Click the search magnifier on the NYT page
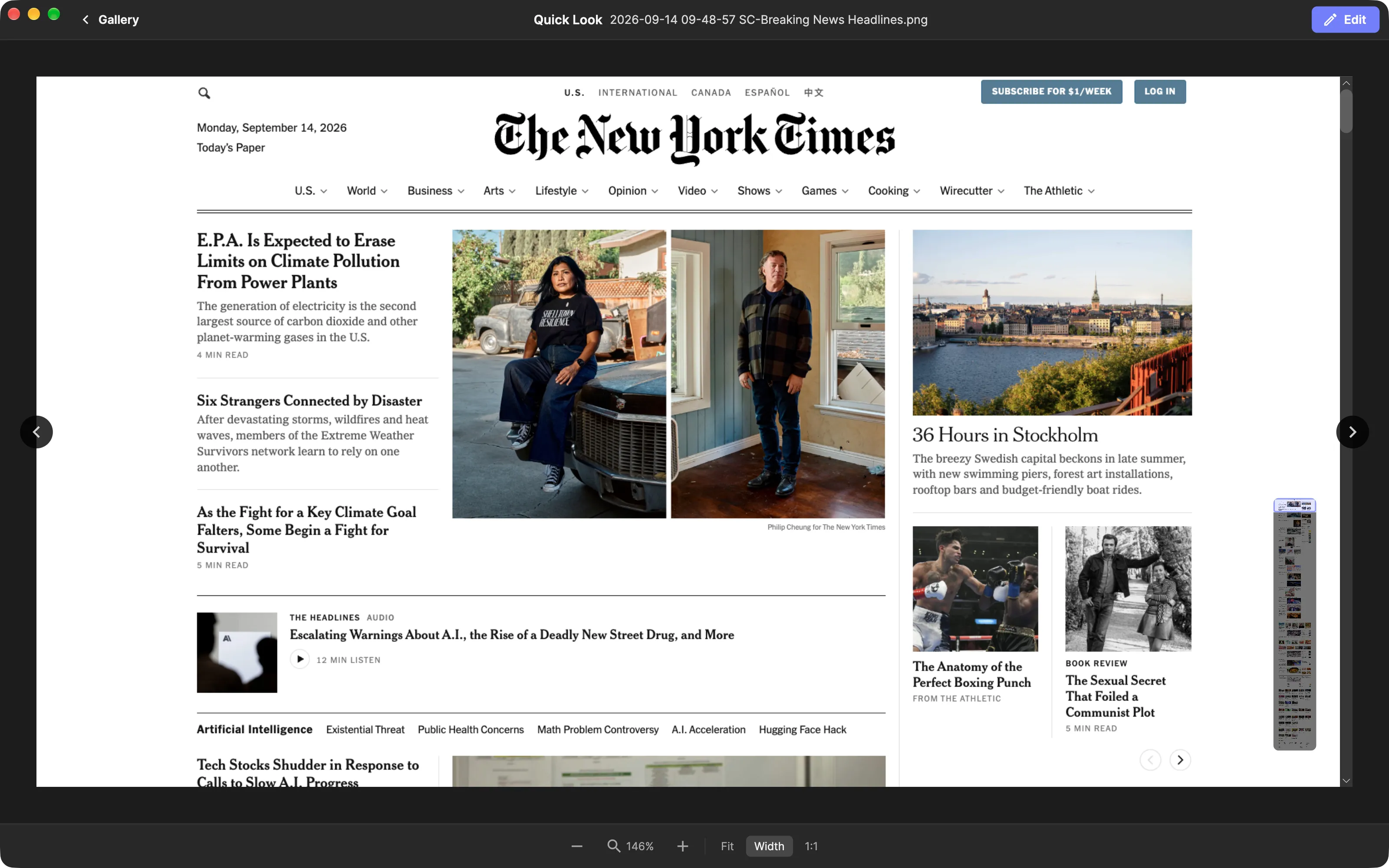 [x=204, y=93]
